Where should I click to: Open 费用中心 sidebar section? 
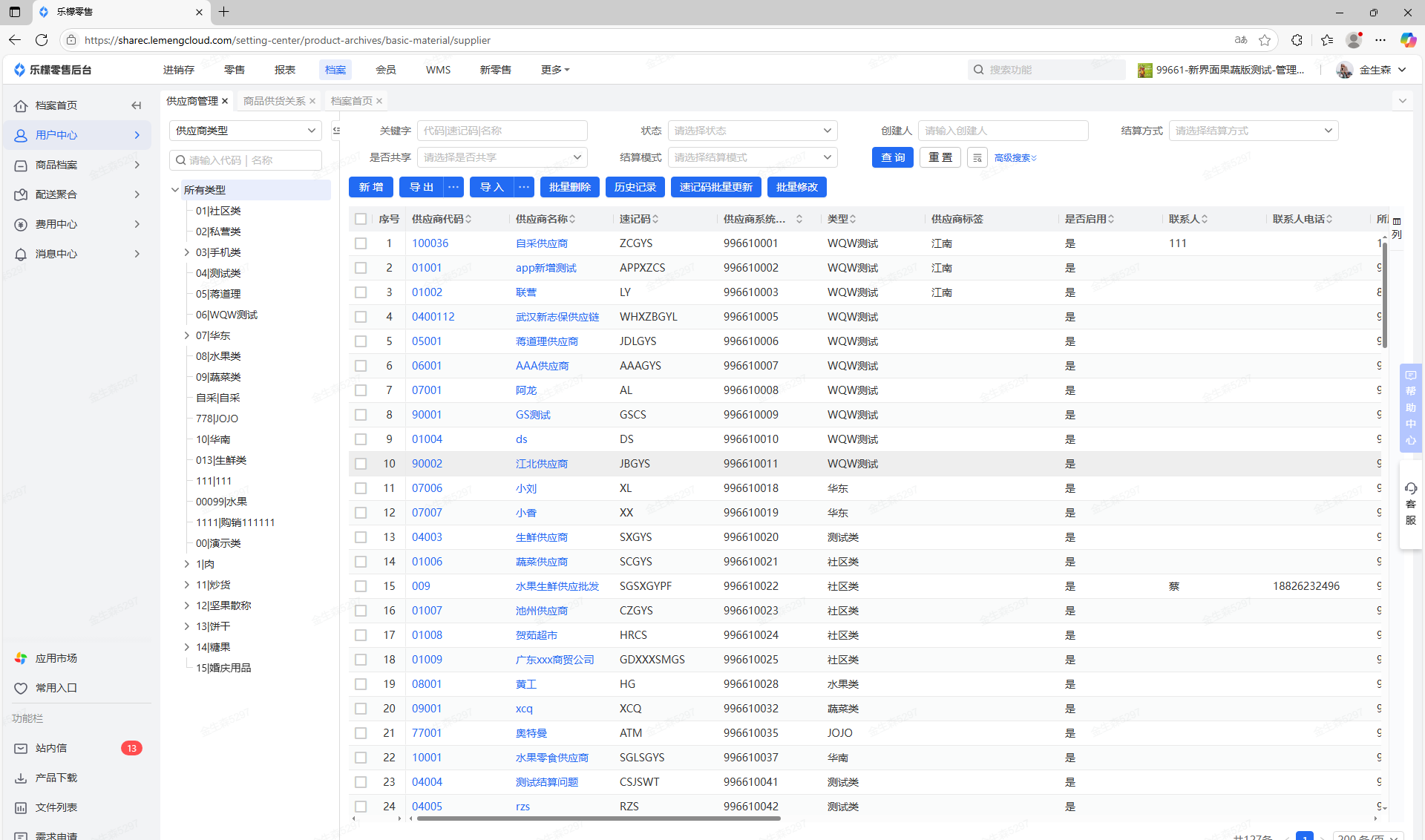(77, 224)
